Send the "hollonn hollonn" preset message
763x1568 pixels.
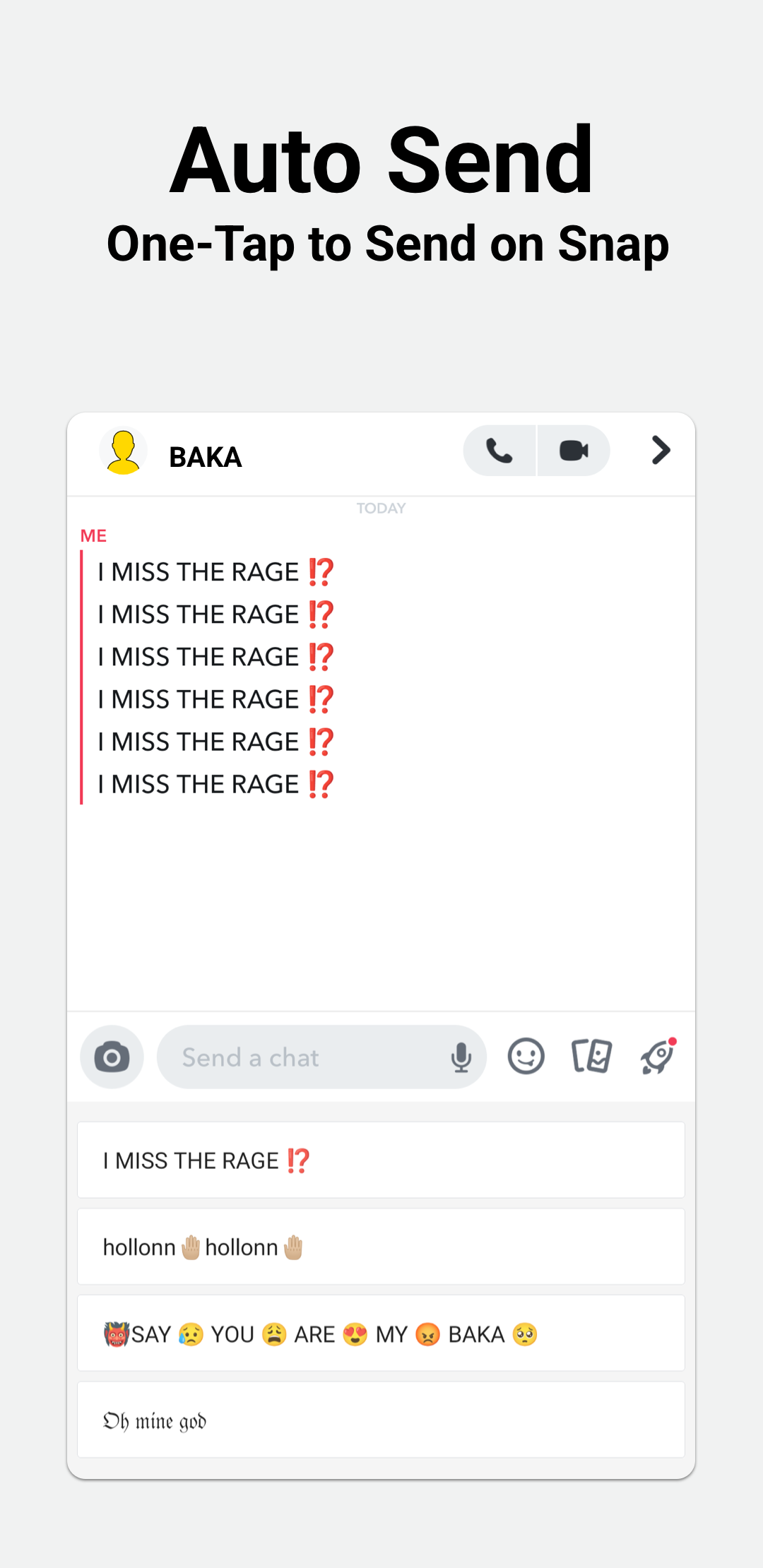click(381, 1247)
